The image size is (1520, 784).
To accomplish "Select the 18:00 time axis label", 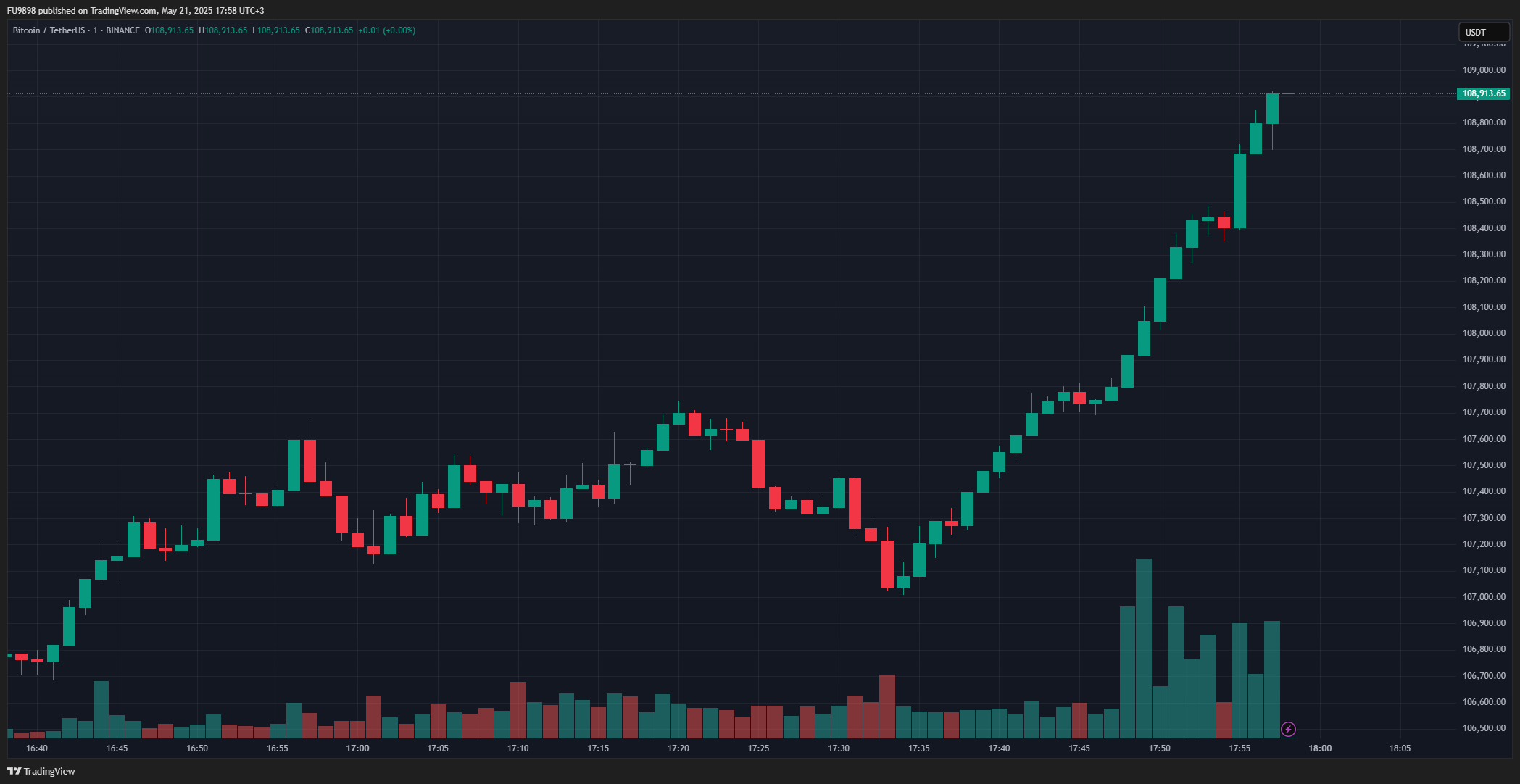I will pyautogui.click(x=1319, y=748).
